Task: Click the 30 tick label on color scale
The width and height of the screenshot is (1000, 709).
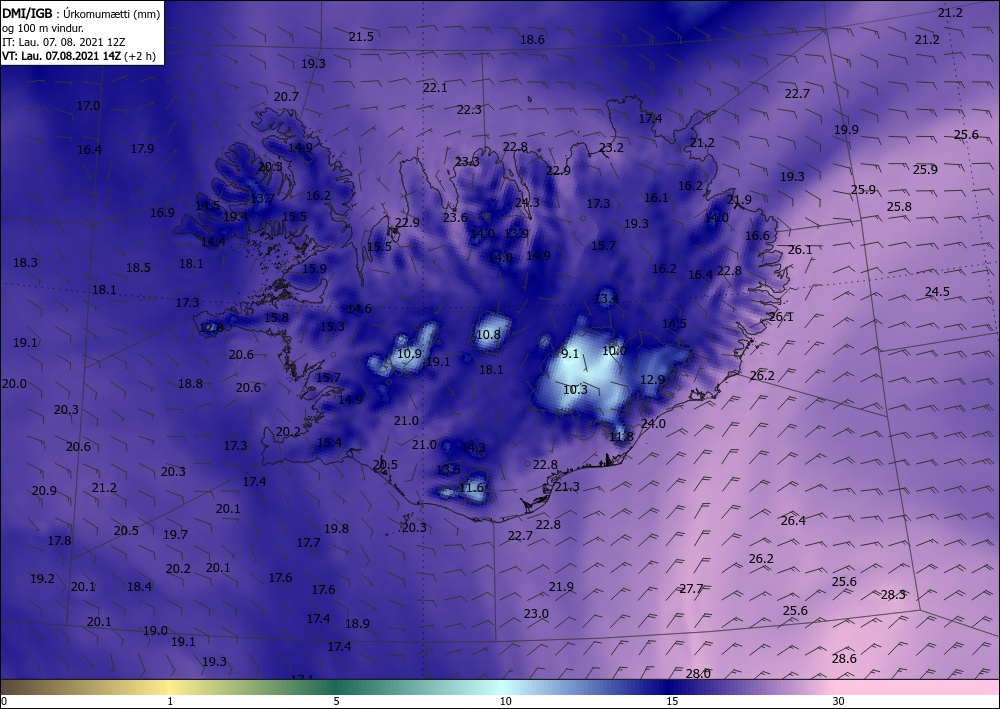Action: click(x=838, y=701)
